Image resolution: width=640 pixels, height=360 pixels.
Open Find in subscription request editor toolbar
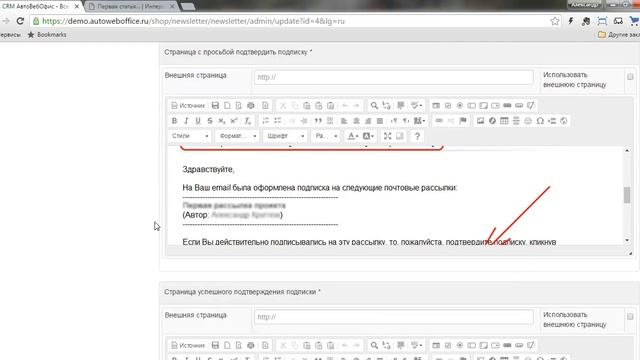pyautogui.click(x=374, y=106)
